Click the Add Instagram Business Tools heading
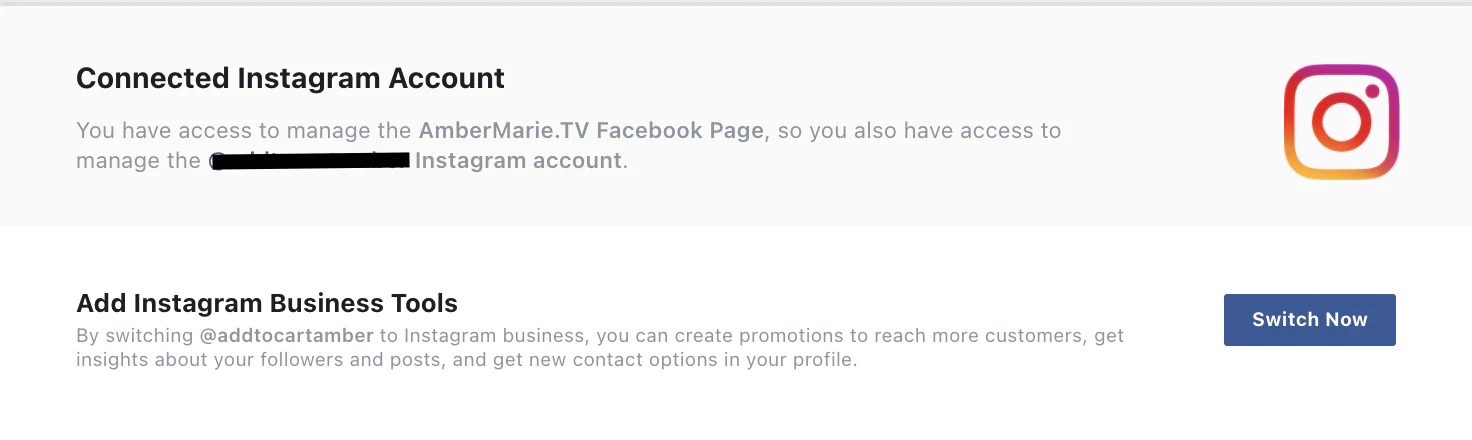The height and width of the screenshot is (440, 1472). [x=267, y=303]
